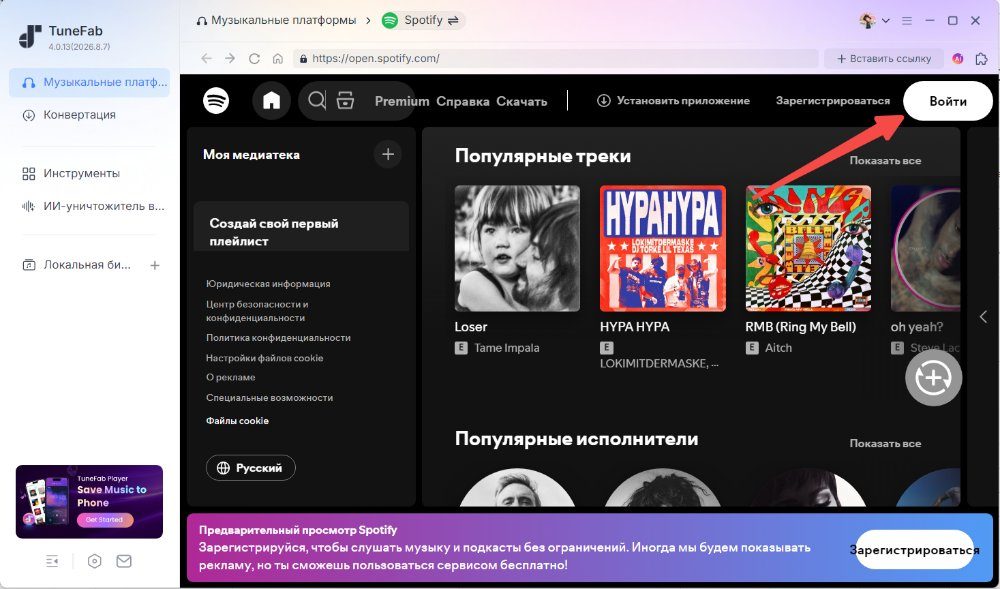Screen dimensions: 1000x589
Task: Click Показать все for Популярные исполнители
Action: (885, 444)
